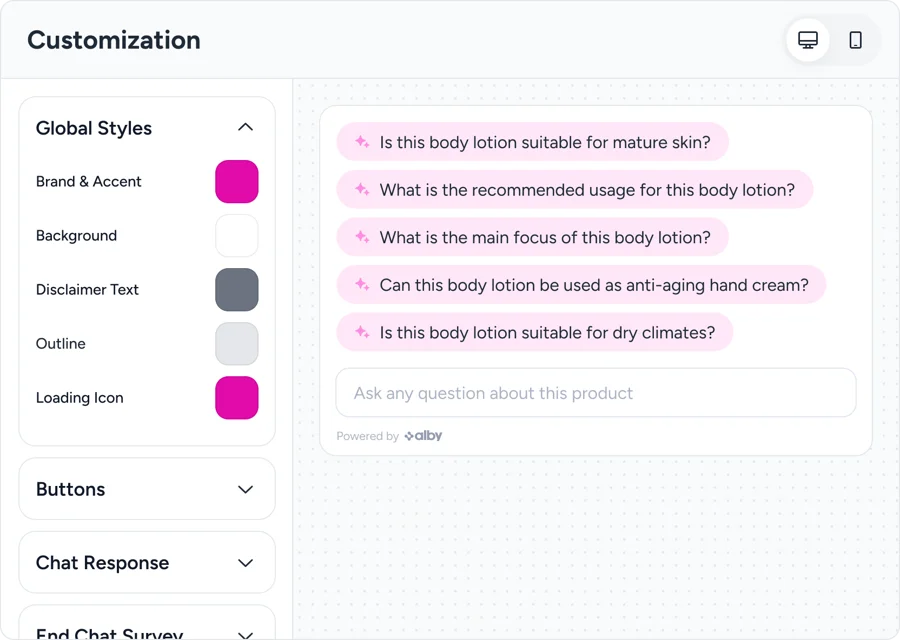This screenshot has height=640, width=900.
Task: Click sparkle icon beside anti-aging hand cream question
Action: click(x=362, y=284)
